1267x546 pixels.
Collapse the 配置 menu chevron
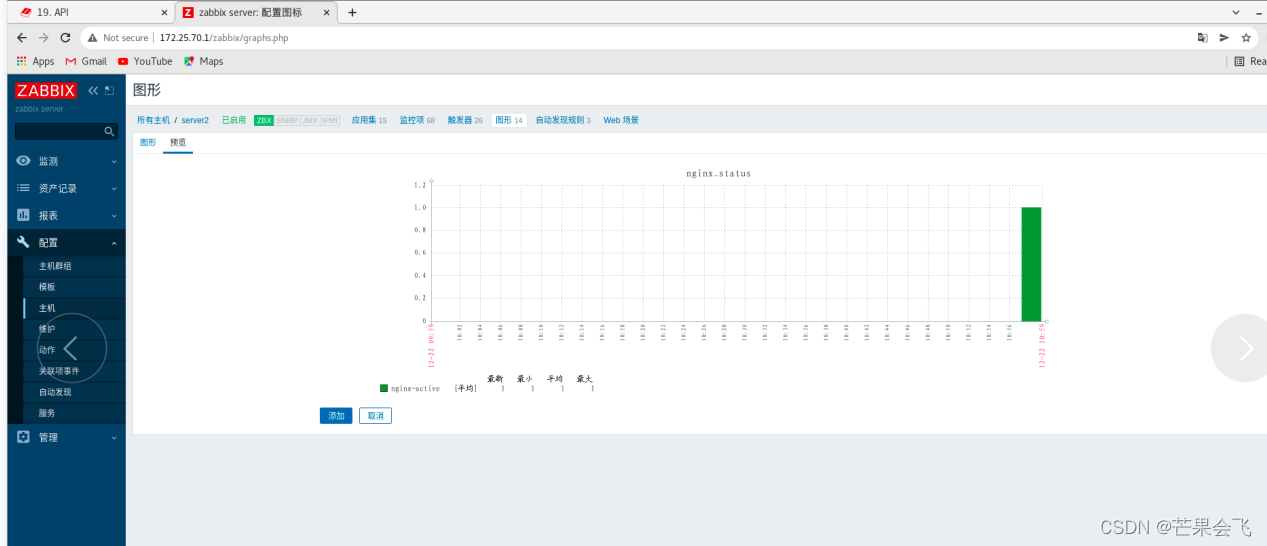click(114, 242)
